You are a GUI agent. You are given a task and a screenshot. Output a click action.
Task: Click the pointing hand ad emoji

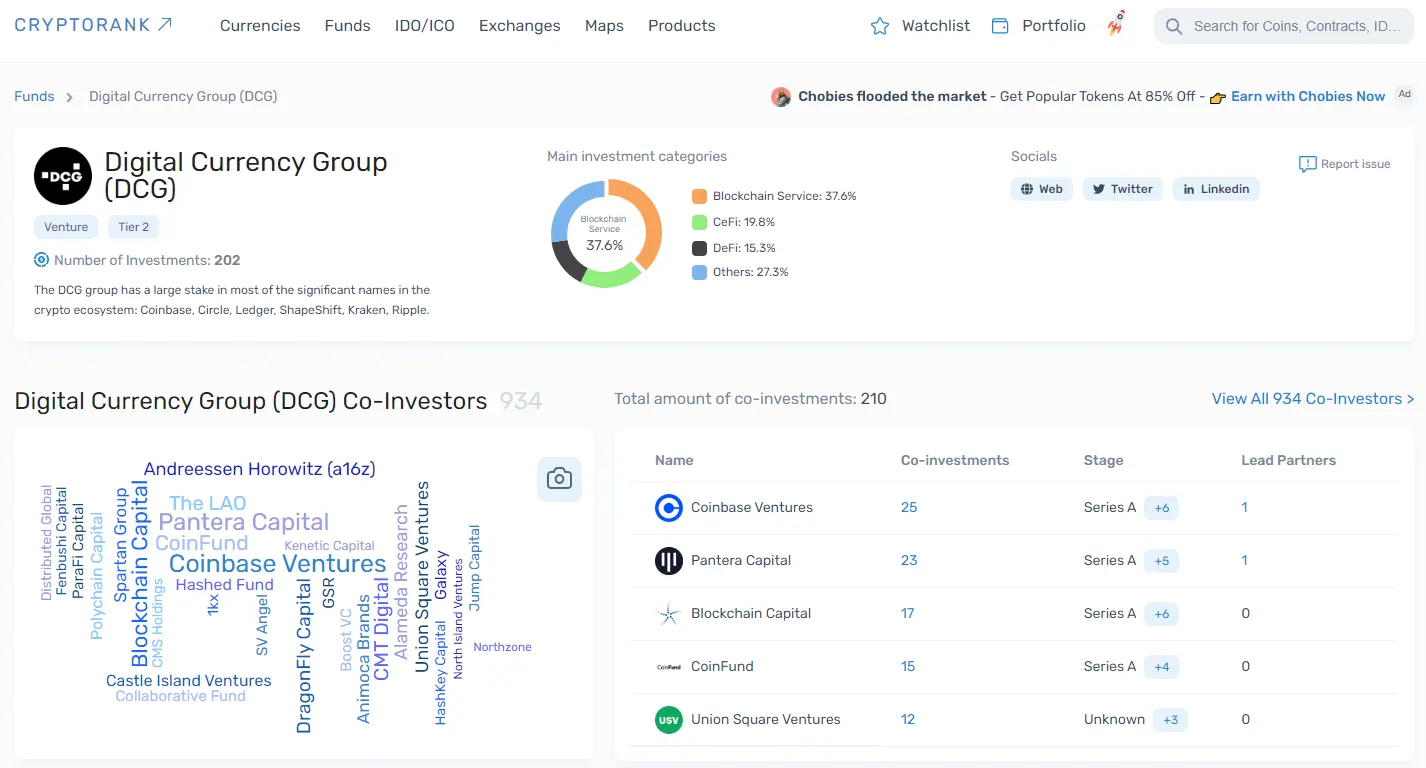point(1217,98)
